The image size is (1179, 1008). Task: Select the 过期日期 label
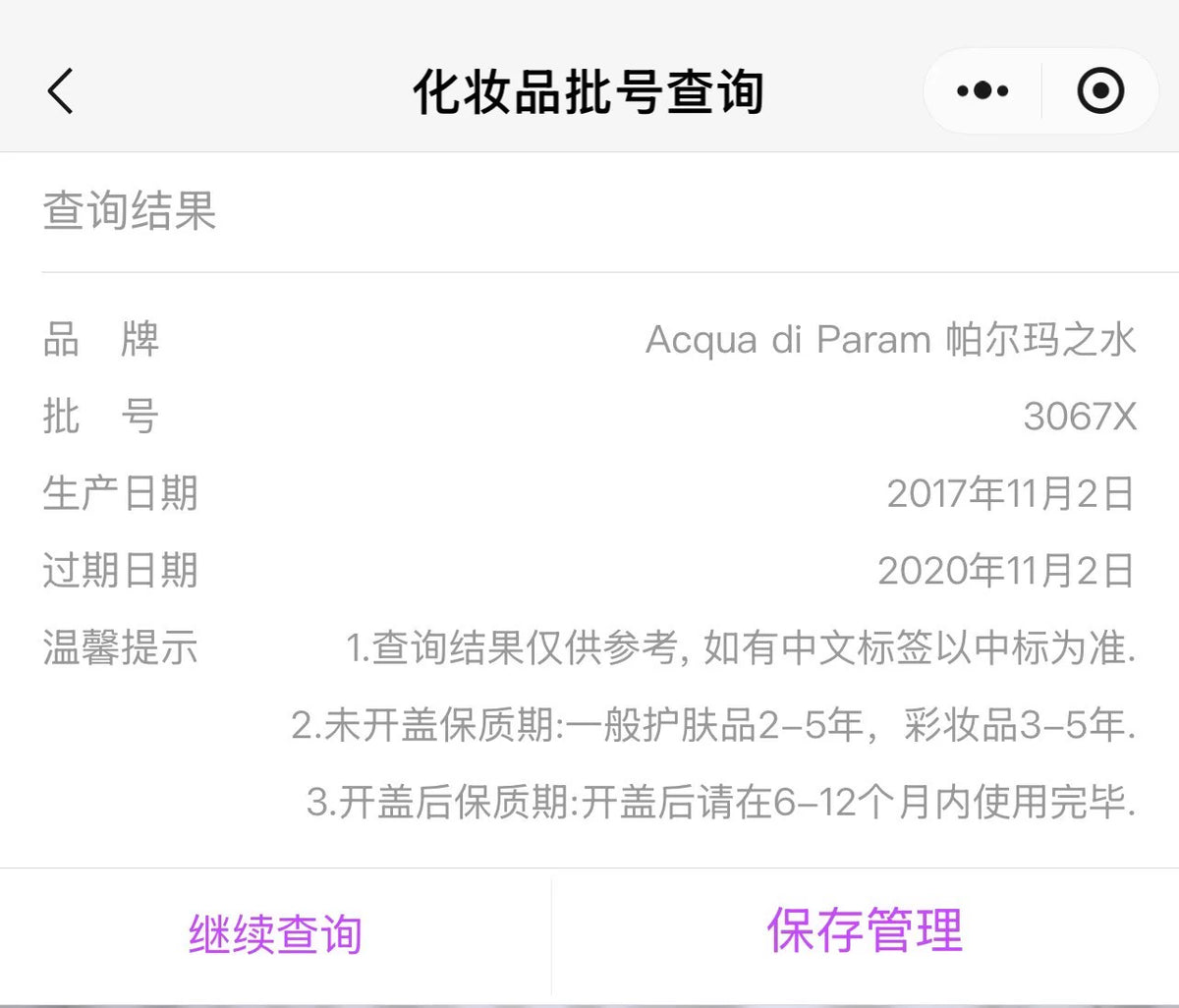coord(120,571)
